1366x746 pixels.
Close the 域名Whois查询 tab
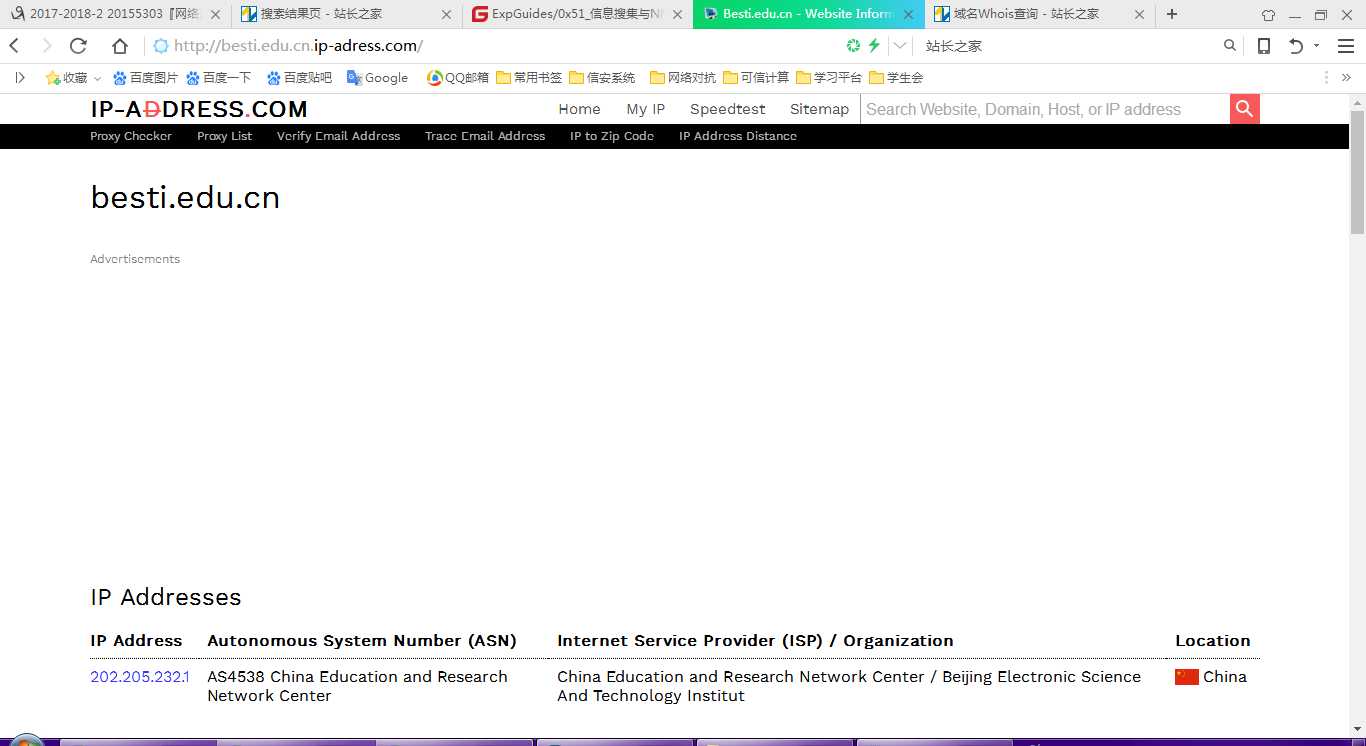[1139, 15]
